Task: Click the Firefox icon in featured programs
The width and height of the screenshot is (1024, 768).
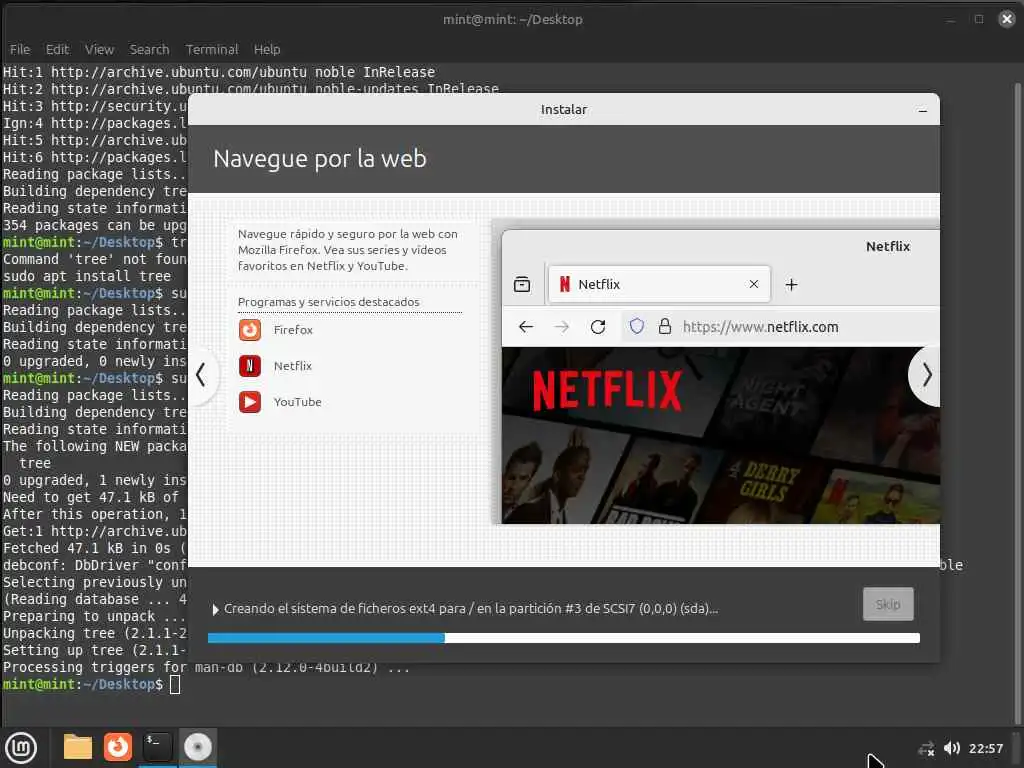Action: pos(249,330)
